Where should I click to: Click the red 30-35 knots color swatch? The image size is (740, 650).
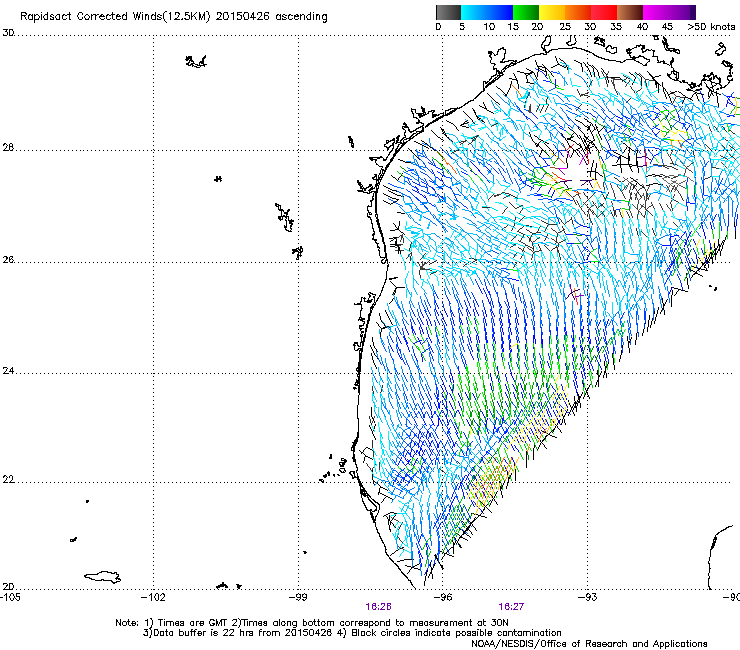(604, 12)
